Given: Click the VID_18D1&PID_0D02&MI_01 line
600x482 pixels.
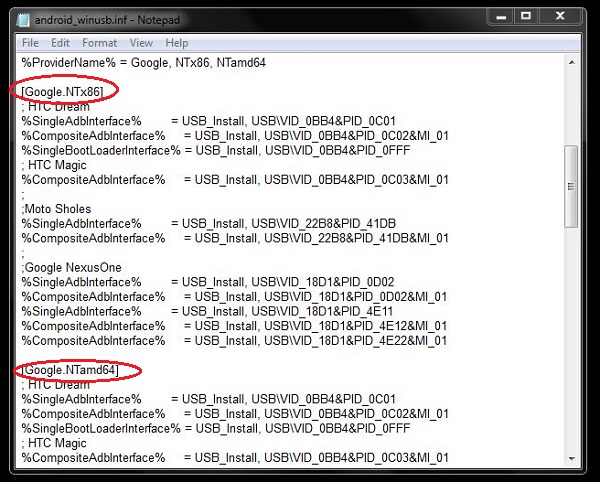Looking at the screenshot, I should click(x=234, y=297).
